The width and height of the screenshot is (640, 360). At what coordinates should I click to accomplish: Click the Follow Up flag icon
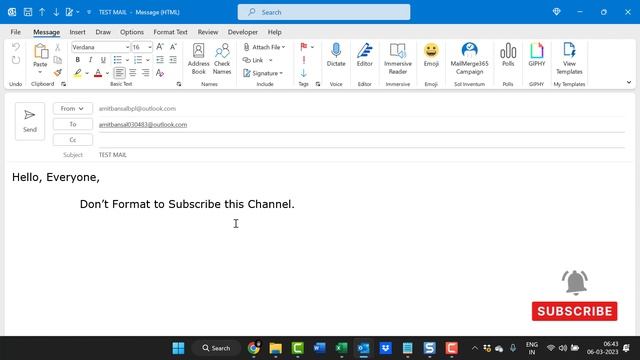(x=304, y=47)
